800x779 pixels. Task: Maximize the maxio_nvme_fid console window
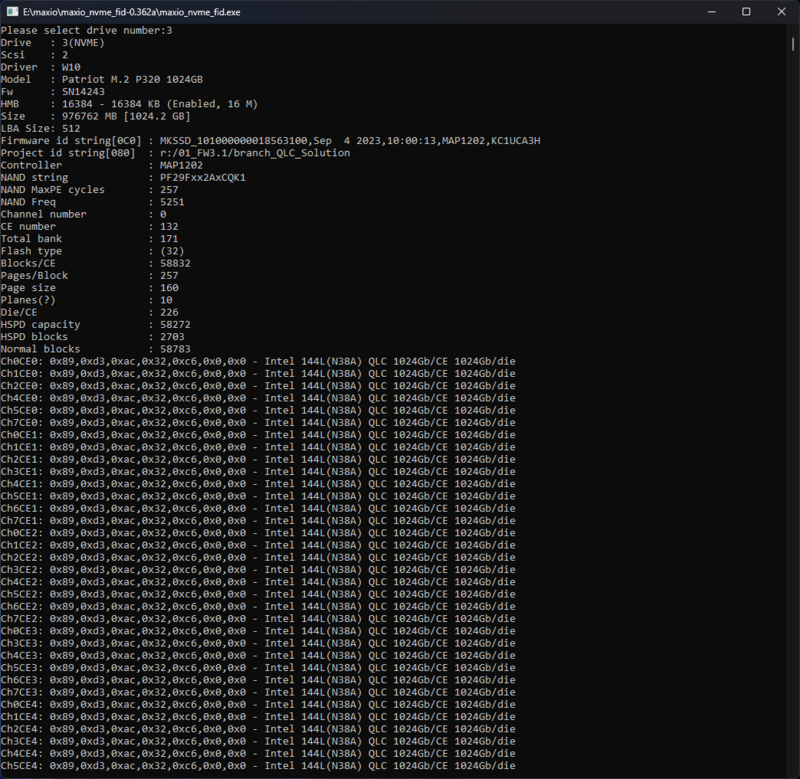(746, 12)
